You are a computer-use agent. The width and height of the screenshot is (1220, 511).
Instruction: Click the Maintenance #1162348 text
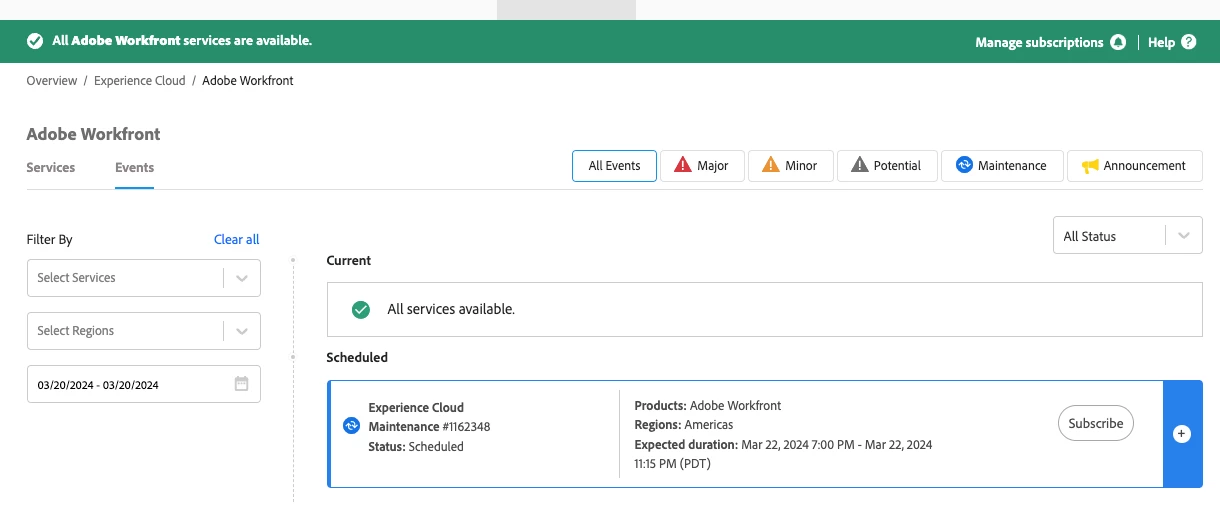pos(429,427)
